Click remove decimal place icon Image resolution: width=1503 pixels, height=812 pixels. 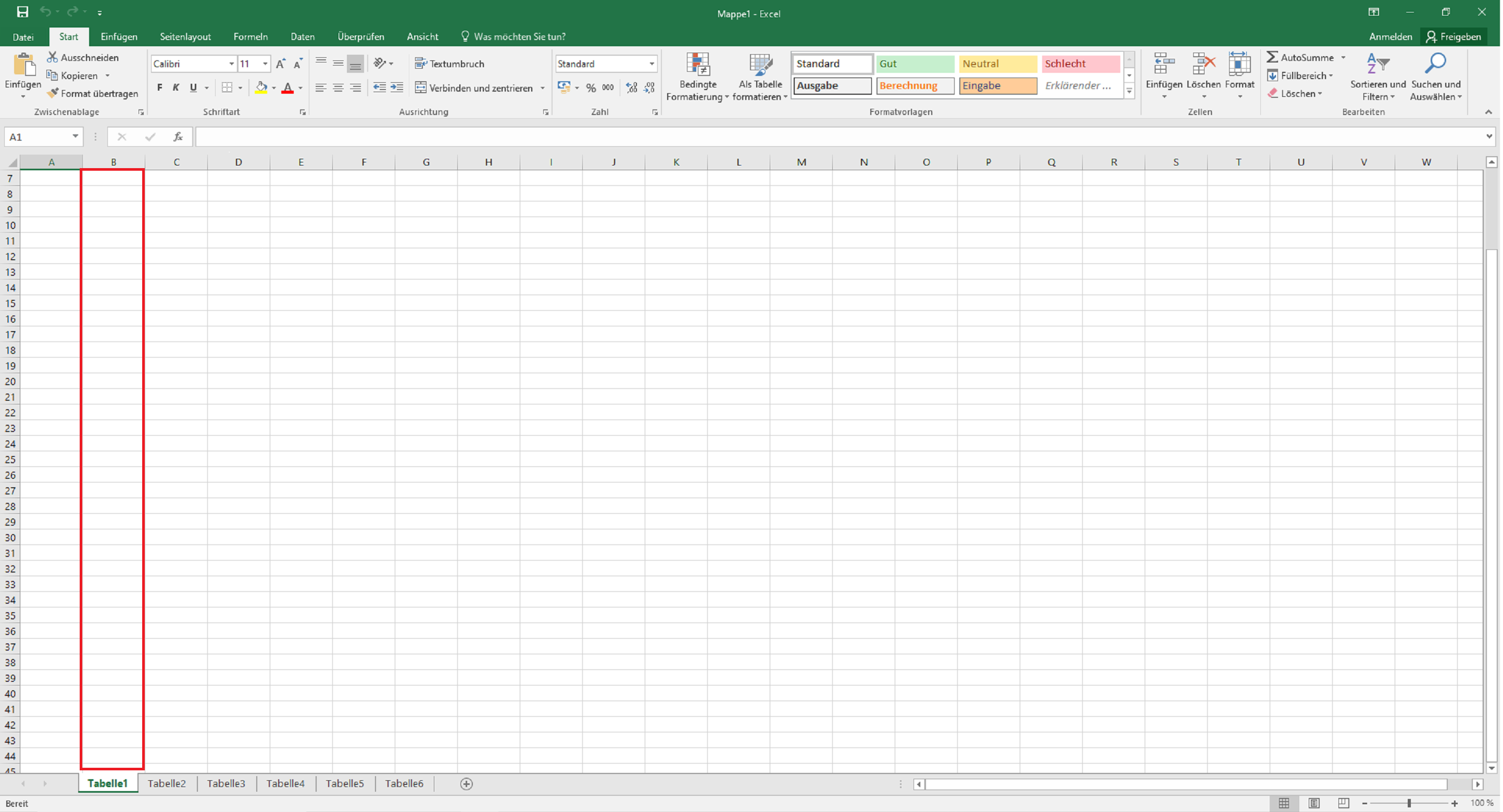tap(649, 87)
